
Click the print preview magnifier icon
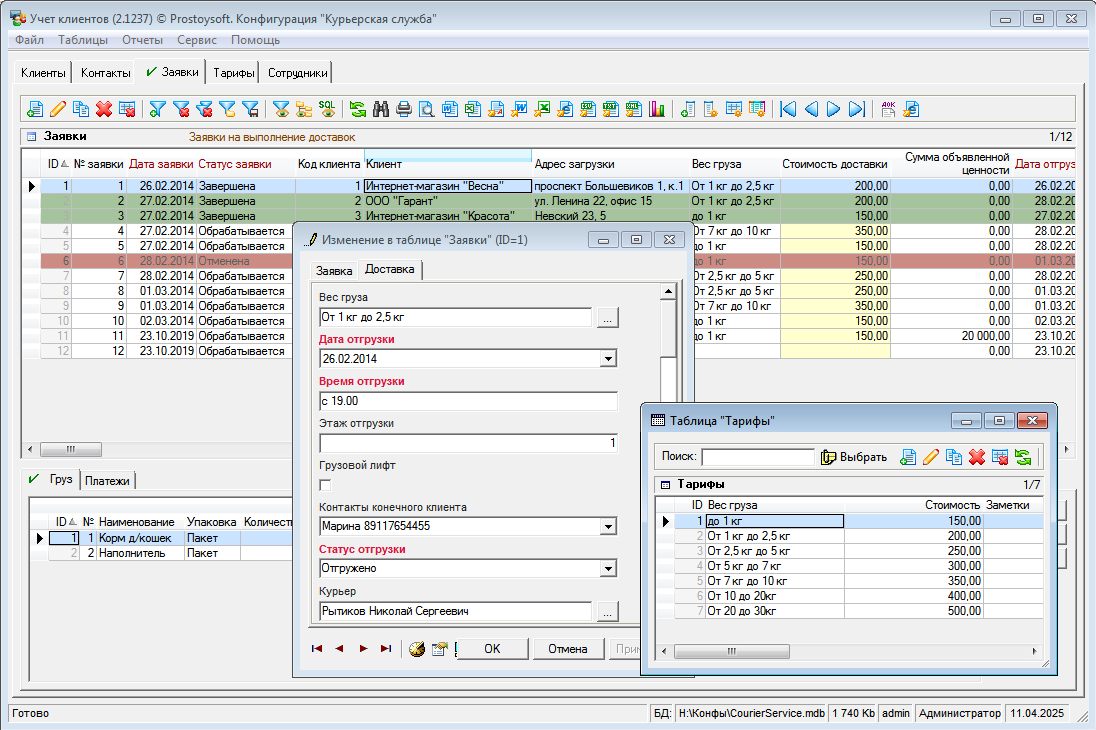[426, 109]
